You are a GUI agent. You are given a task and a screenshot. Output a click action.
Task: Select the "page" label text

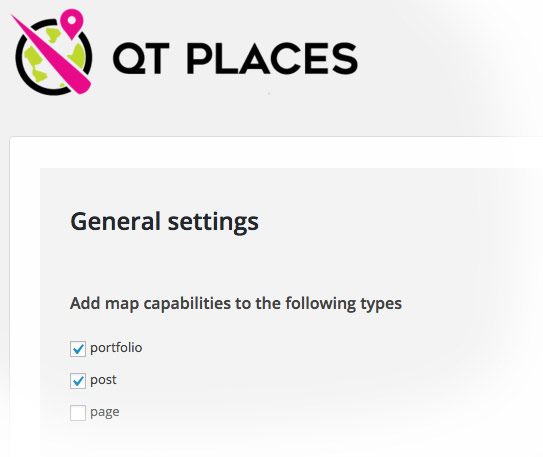click(105, 412)
